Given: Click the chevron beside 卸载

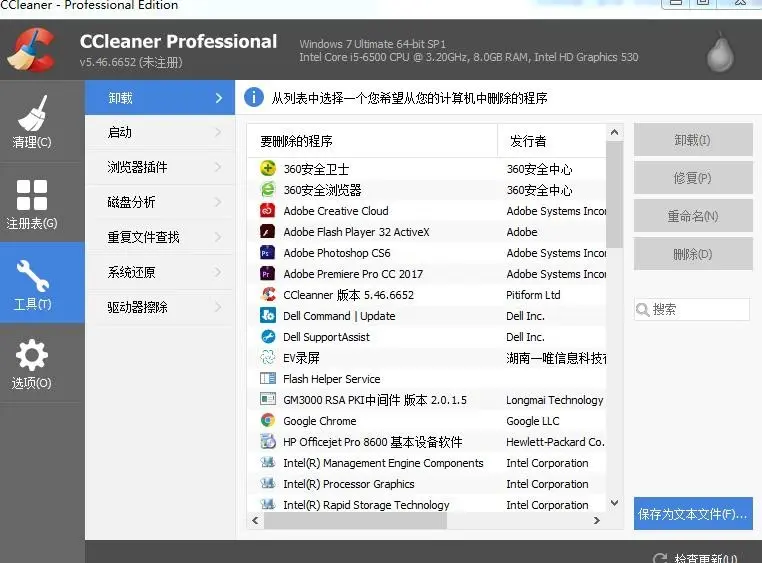Looking at the screenshot, I should 219,98.
